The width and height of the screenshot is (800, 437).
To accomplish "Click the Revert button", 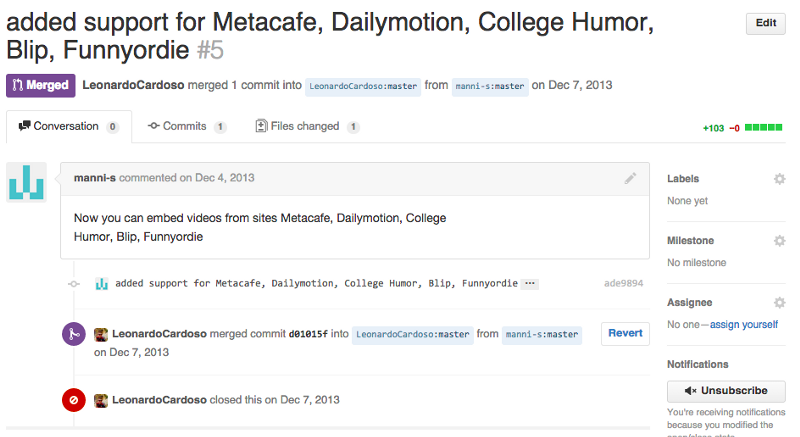I will pos(625,333).
